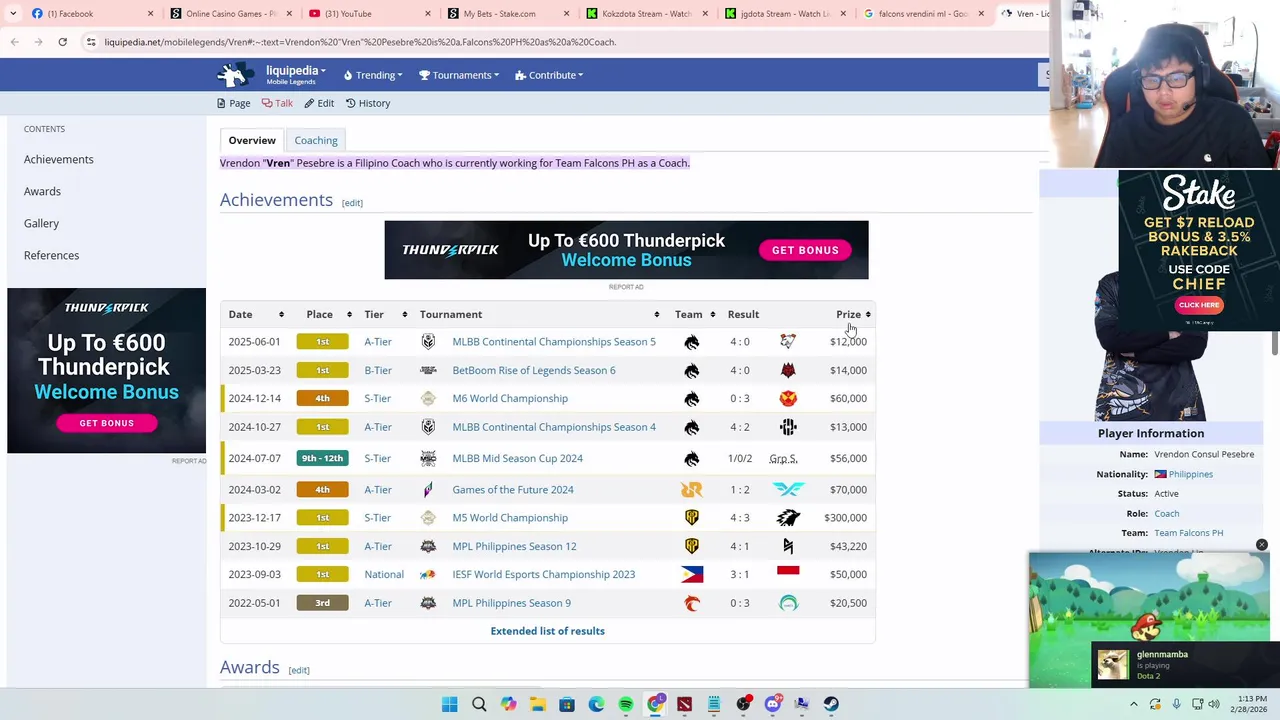Sort table by Tournament column
This screenshot has height=720, width=1280.
coord(540,314)
